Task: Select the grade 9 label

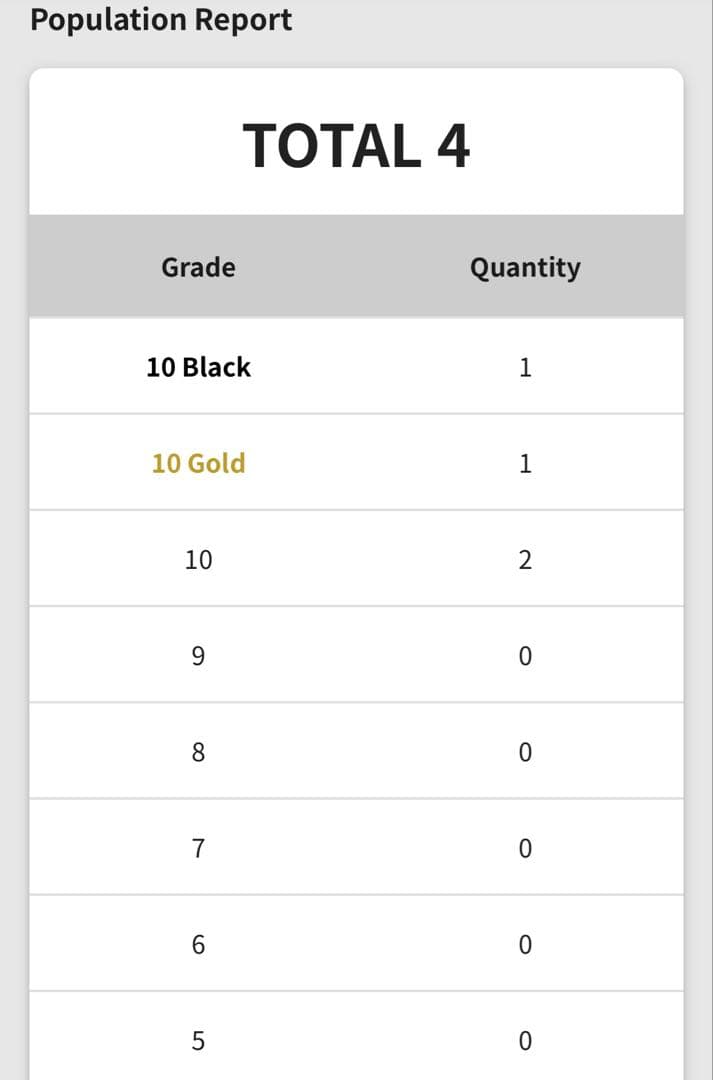Action: (x=198, y=656)
